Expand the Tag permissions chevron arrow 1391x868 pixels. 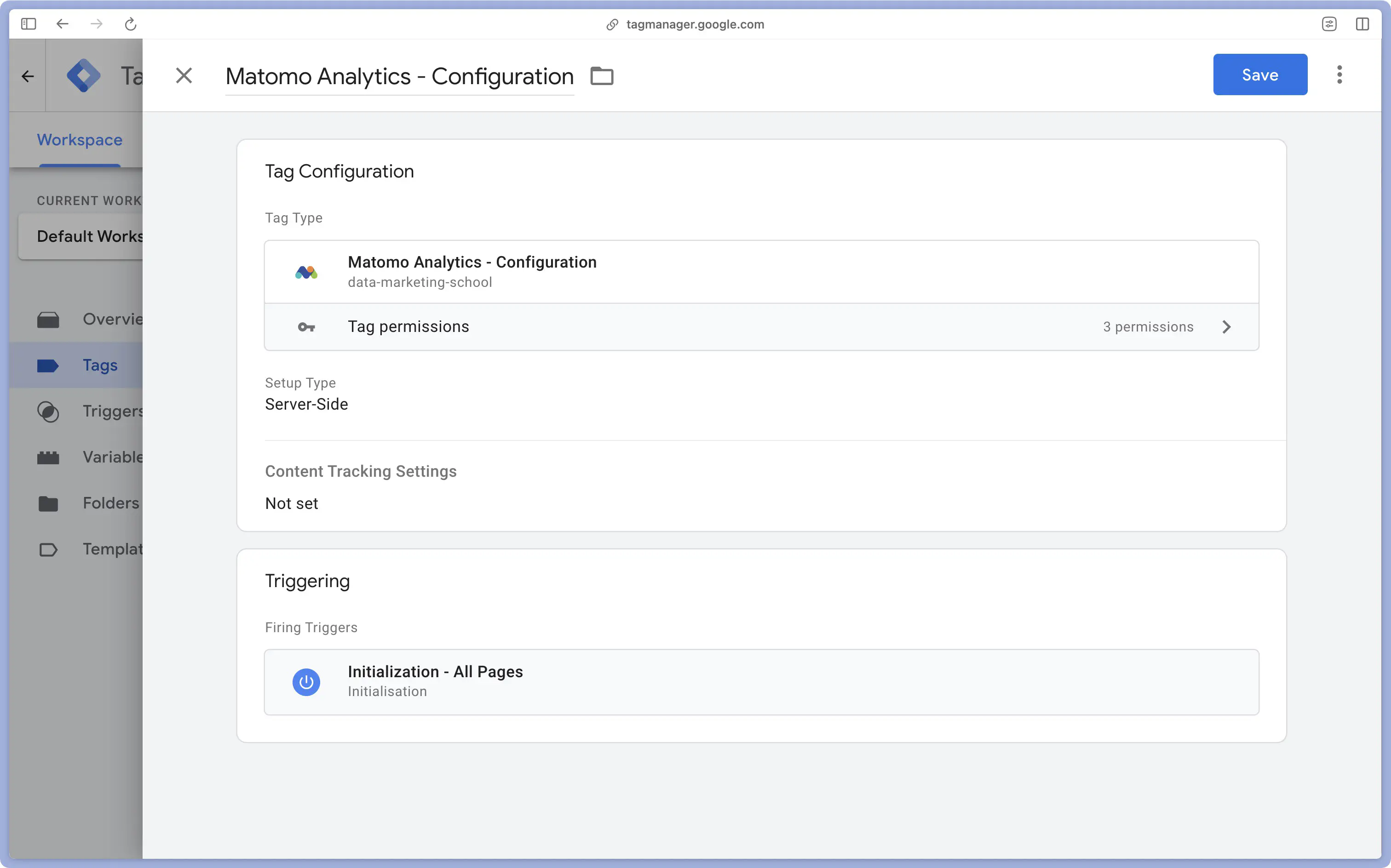point(1226,326)
